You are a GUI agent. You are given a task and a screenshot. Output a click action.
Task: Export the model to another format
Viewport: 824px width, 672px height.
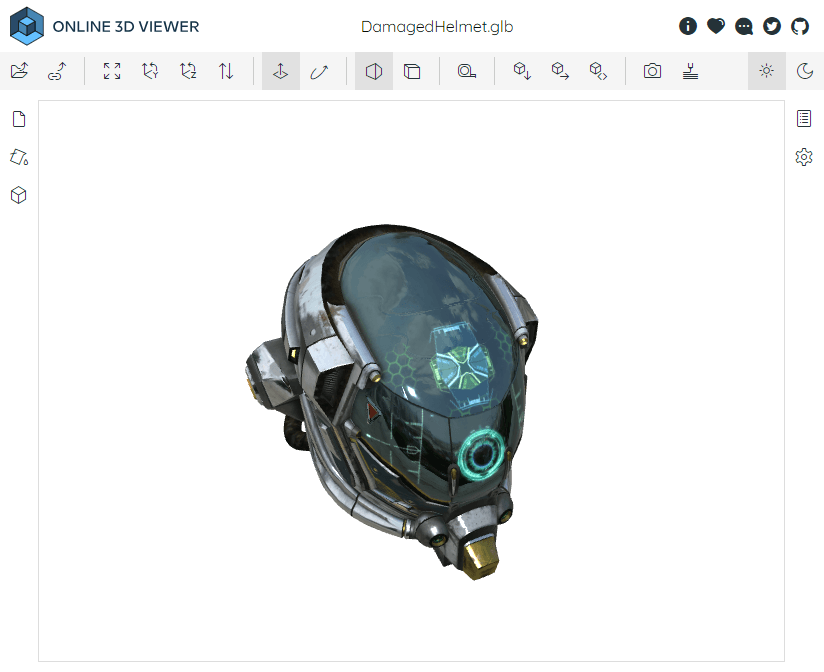coord(521,71)
